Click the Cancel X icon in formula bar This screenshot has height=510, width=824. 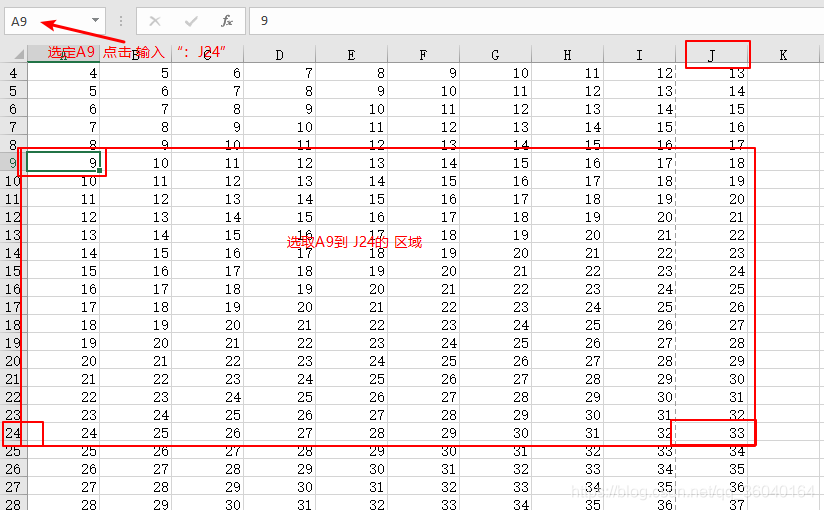[155, 20]
